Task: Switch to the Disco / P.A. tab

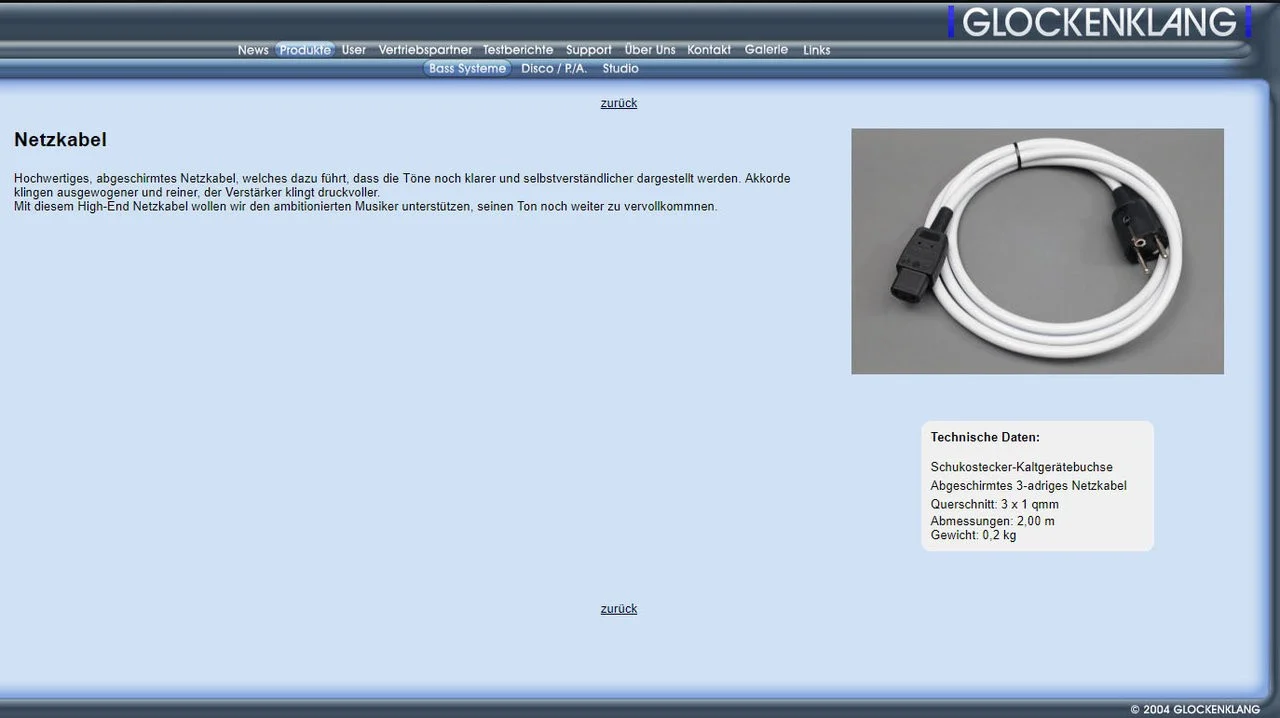Action: (x=554, y=68)
